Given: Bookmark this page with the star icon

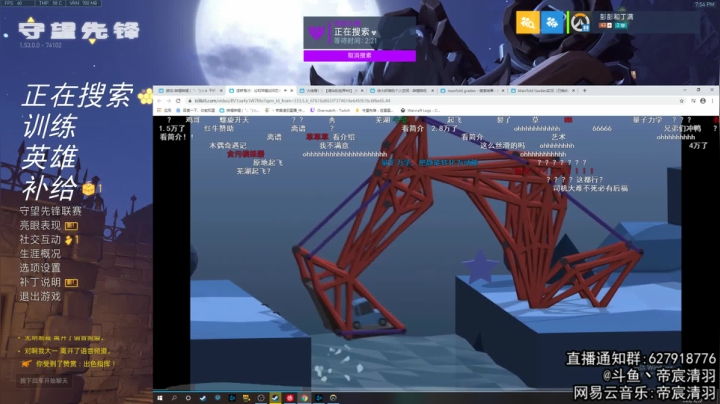Looking at the screenshot, I should [x=682, y=101].
